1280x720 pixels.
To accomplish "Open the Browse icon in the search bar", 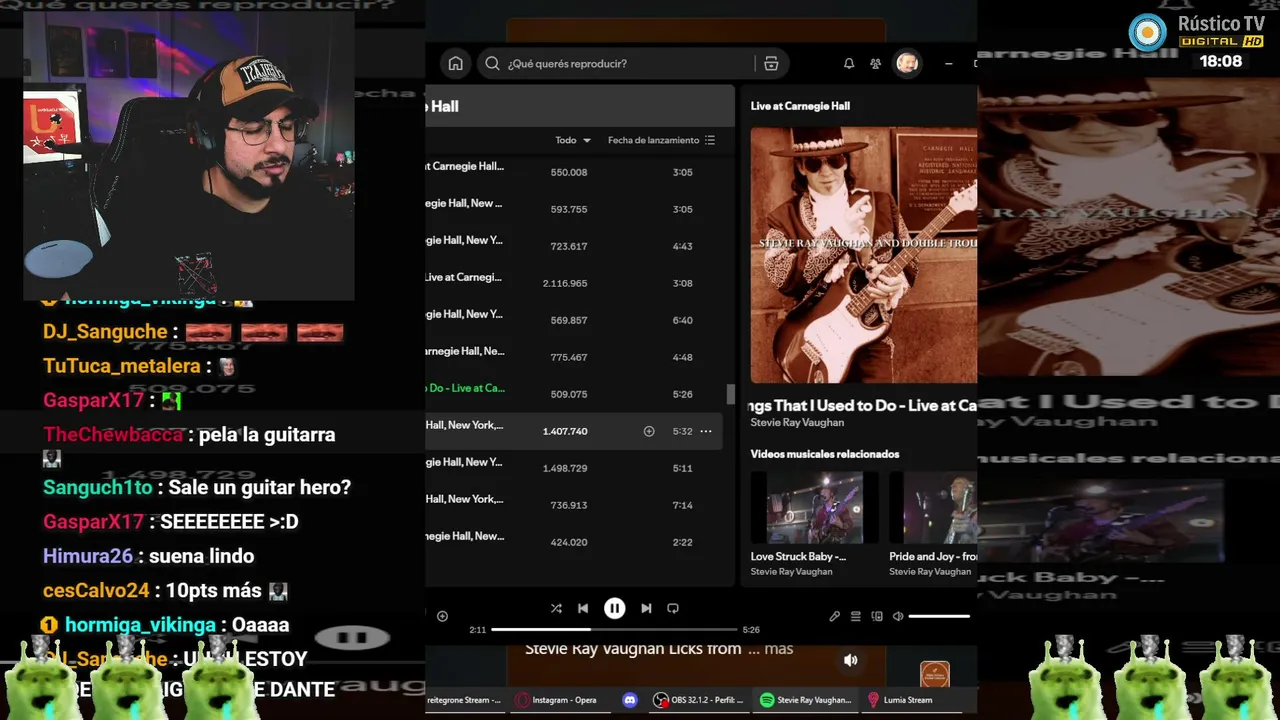I will coord(771,64).
